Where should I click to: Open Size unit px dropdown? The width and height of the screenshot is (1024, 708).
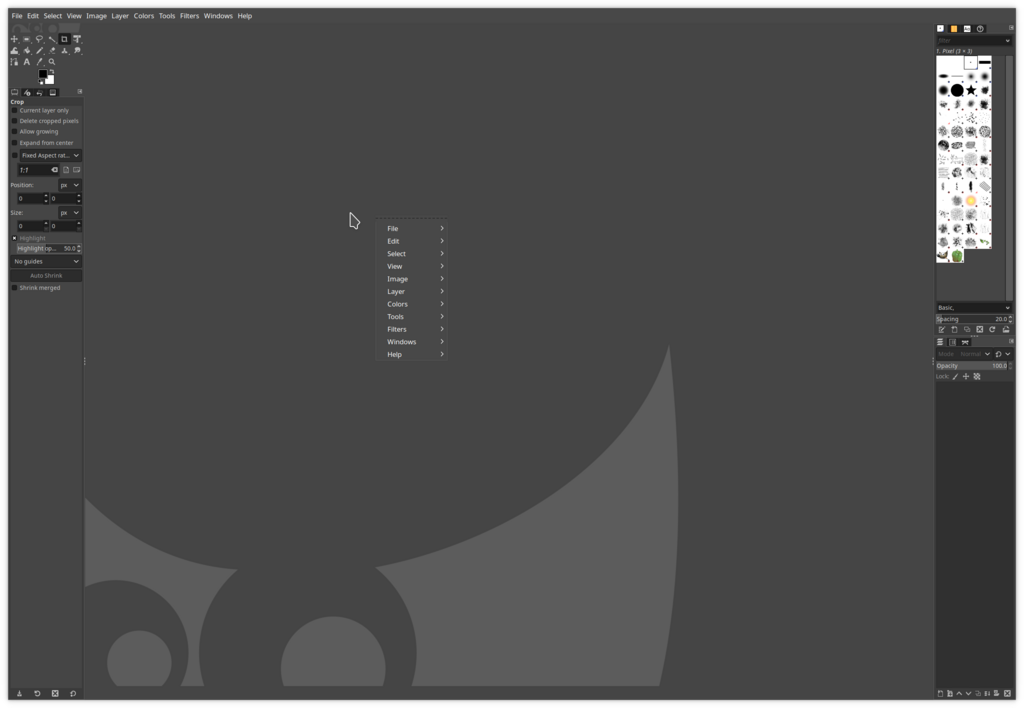tap(70, 213)
